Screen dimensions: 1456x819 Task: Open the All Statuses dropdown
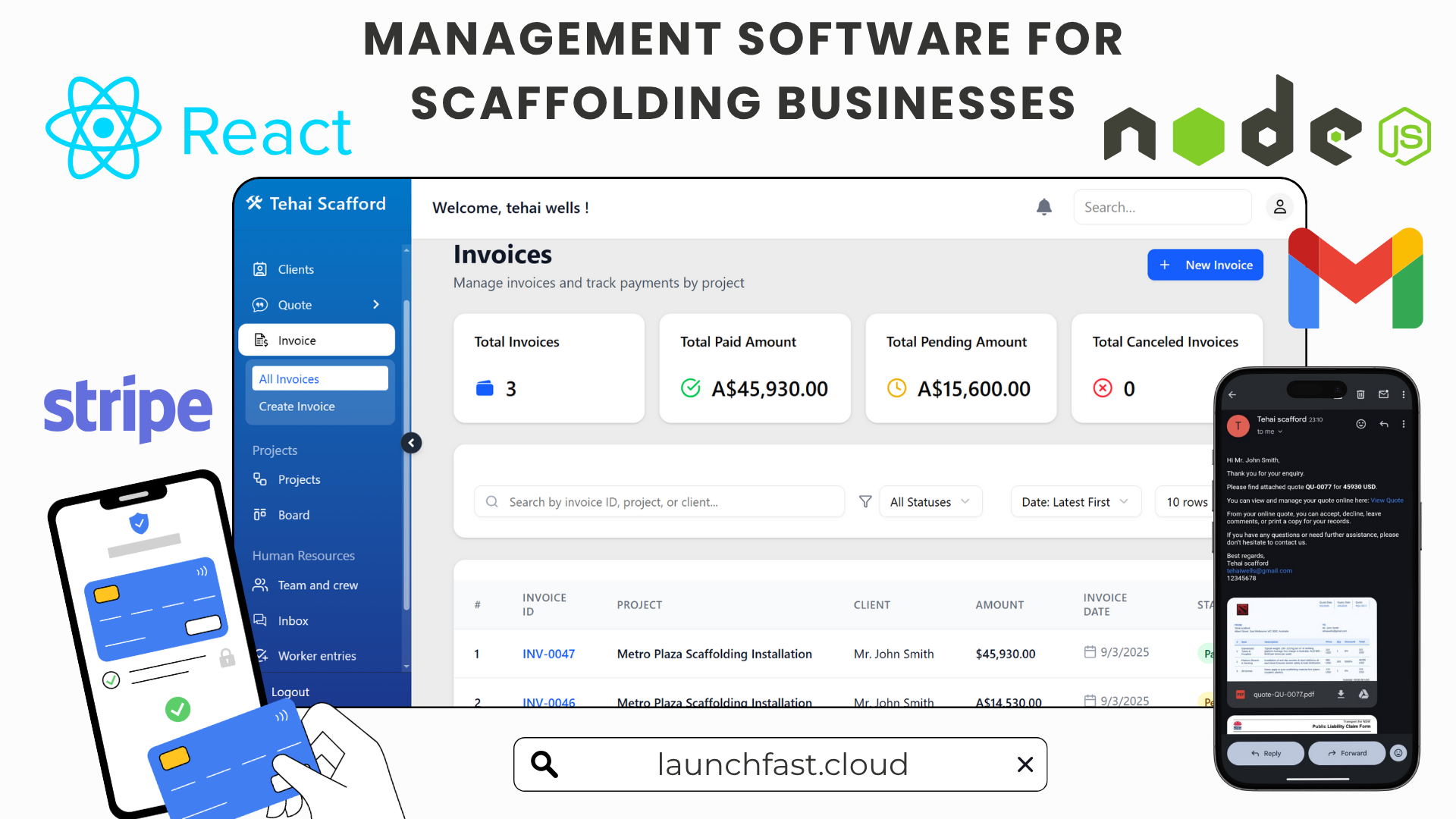(x=930, y=501)
